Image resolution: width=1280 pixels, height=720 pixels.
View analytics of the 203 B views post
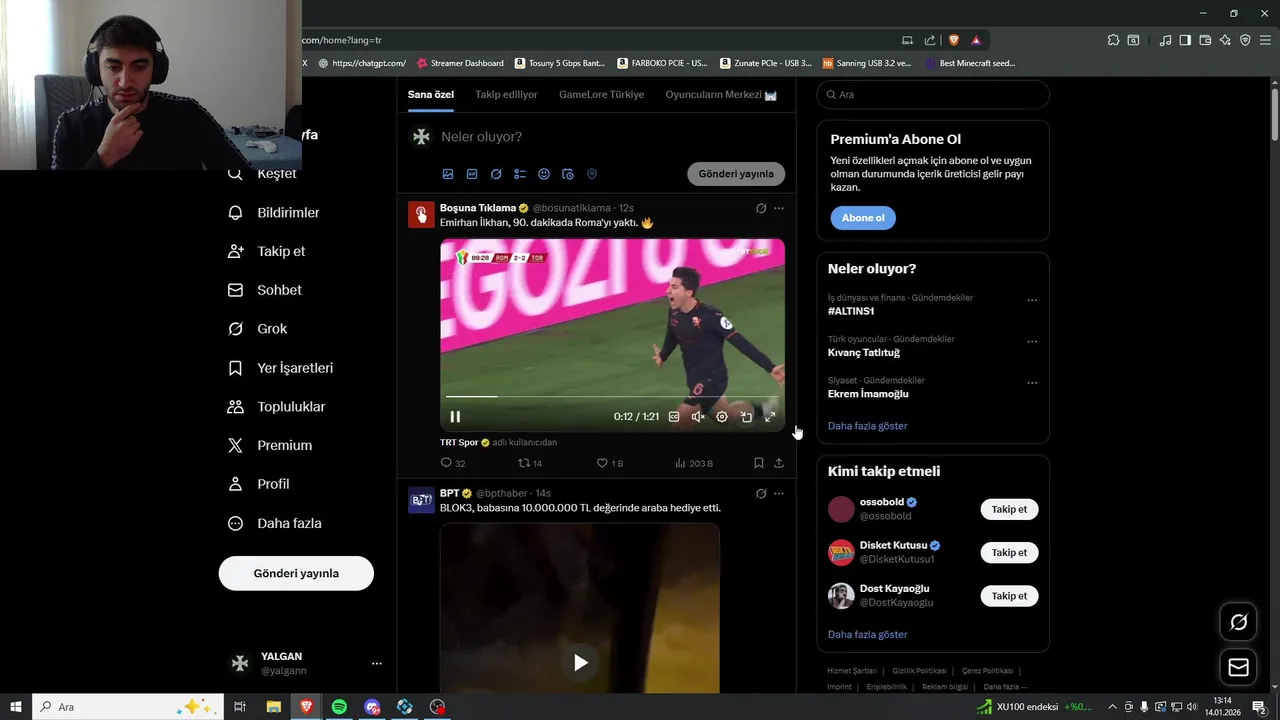pos(694,463)
